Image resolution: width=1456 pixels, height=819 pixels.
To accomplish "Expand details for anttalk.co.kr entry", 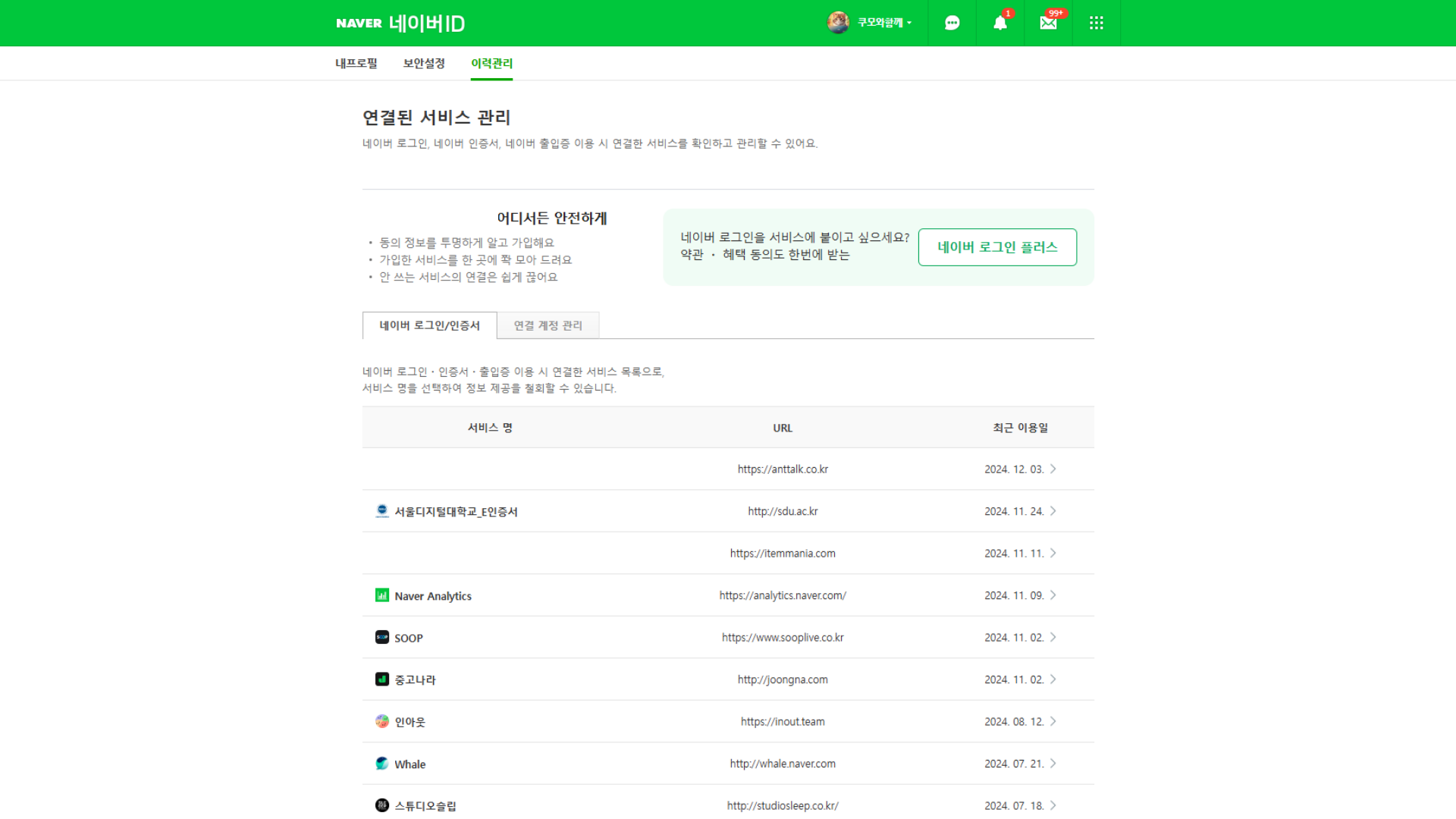I will (1053, 469).
